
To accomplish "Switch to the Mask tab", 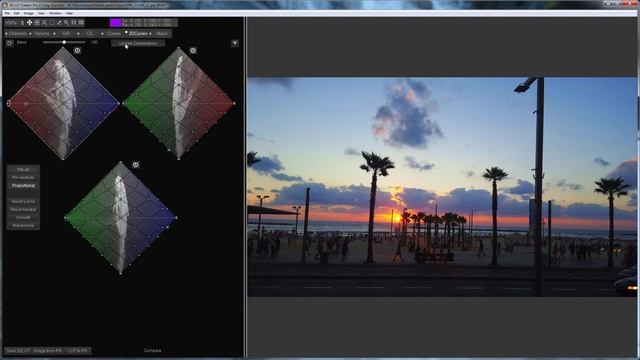I will point(162,33).
